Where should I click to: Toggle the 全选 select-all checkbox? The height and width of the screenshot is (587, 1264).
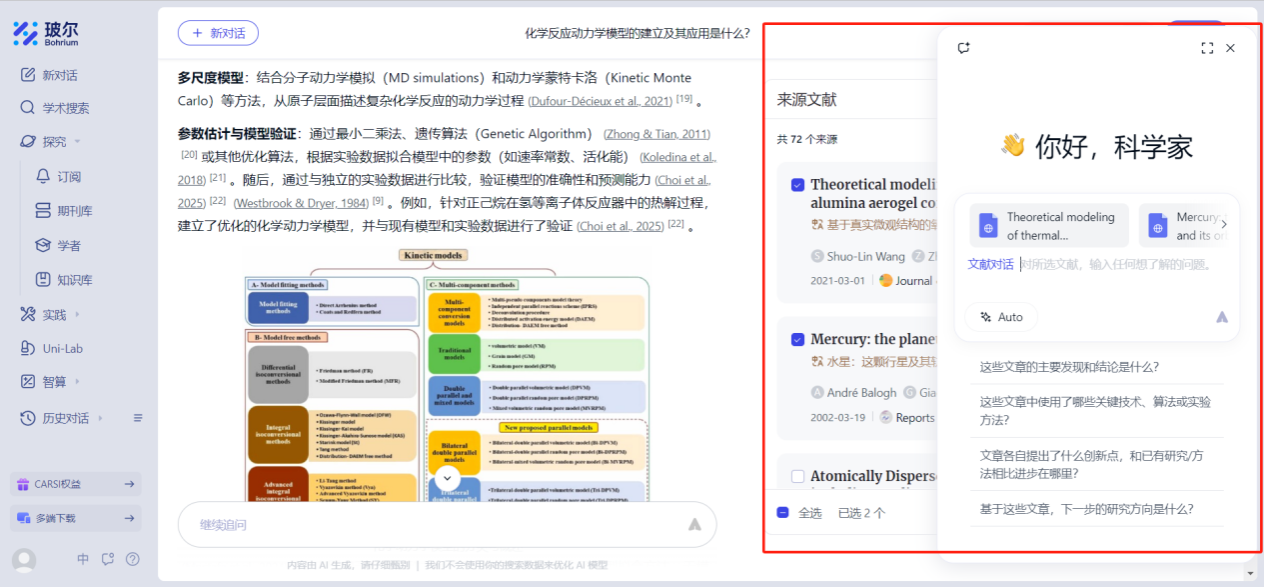tap(783, 513)
